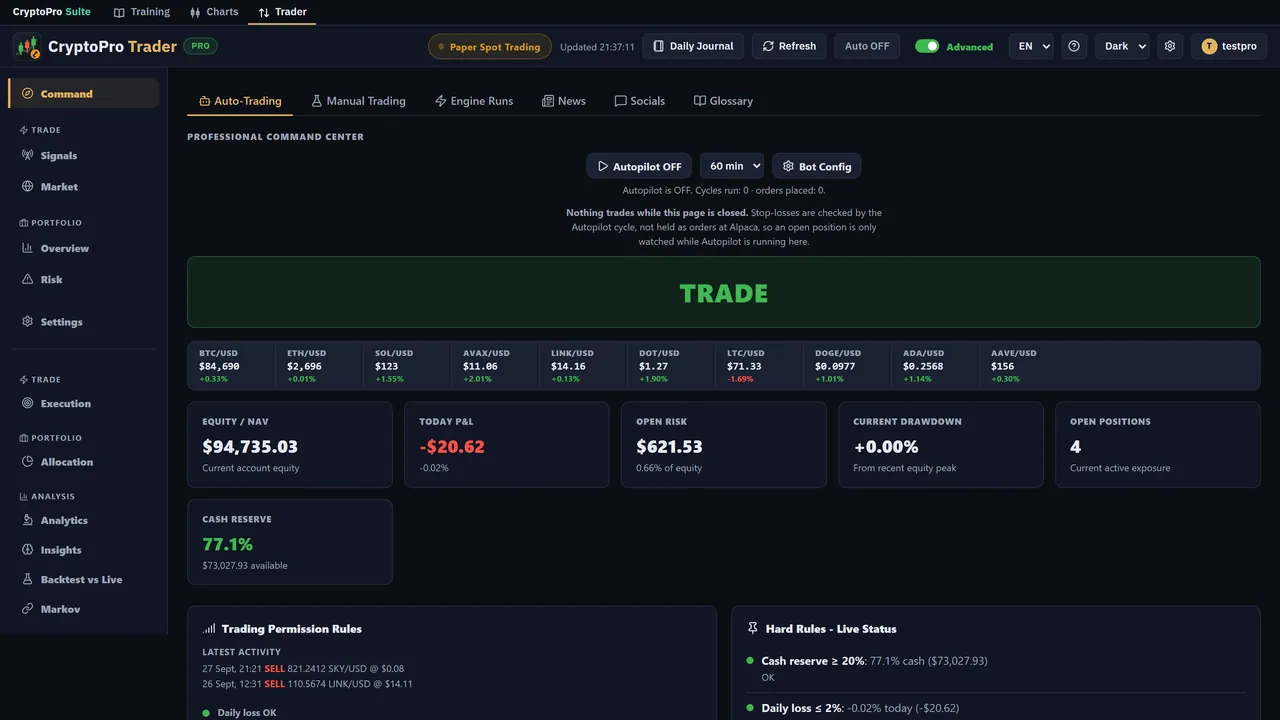Click the CryptoPro Trader logo icon
The width and height of the screenshot is (1280, 720).
pos(28,46)
